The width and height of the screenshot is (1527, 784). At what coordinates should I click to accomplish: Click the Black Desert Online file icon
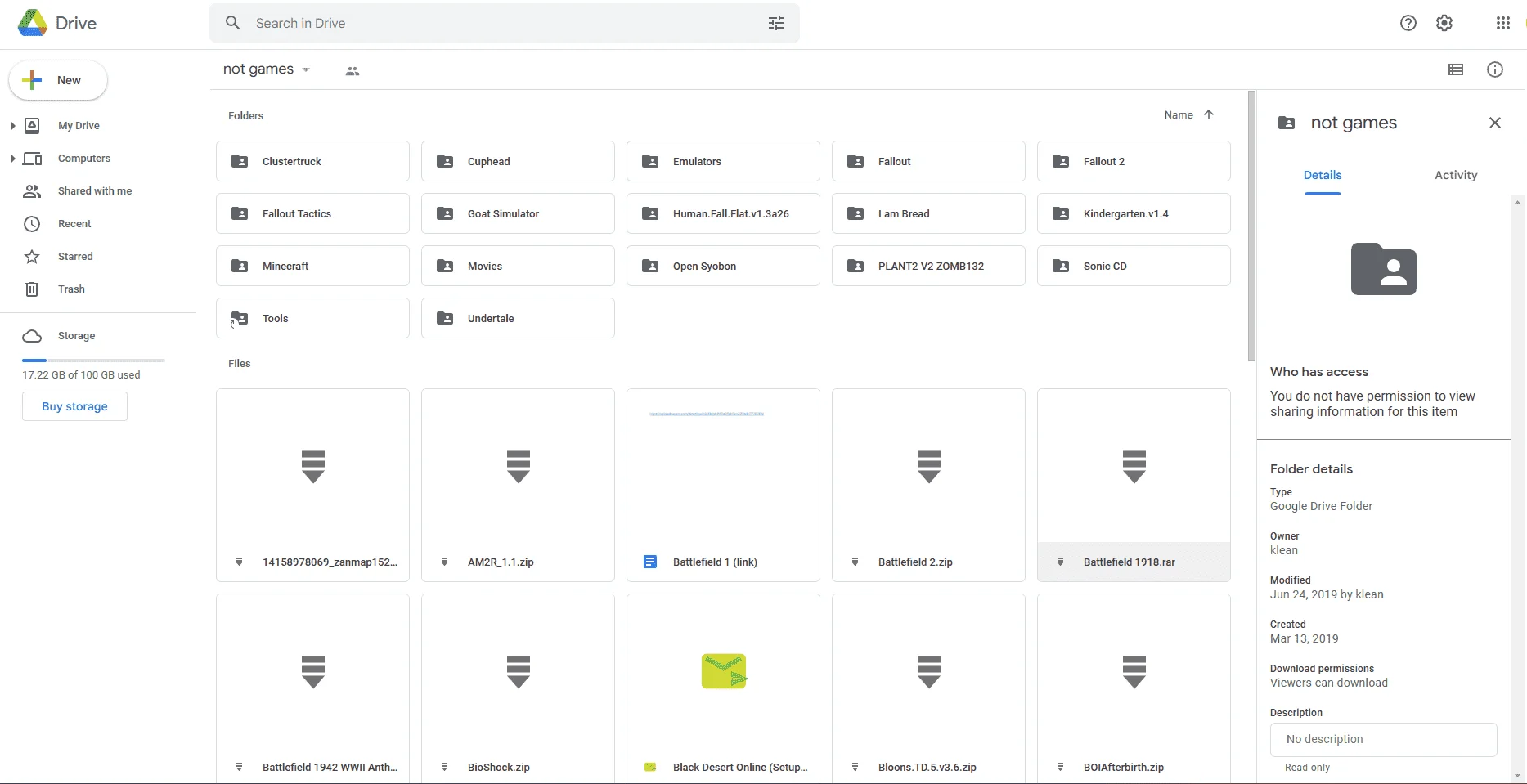point(650,767)
